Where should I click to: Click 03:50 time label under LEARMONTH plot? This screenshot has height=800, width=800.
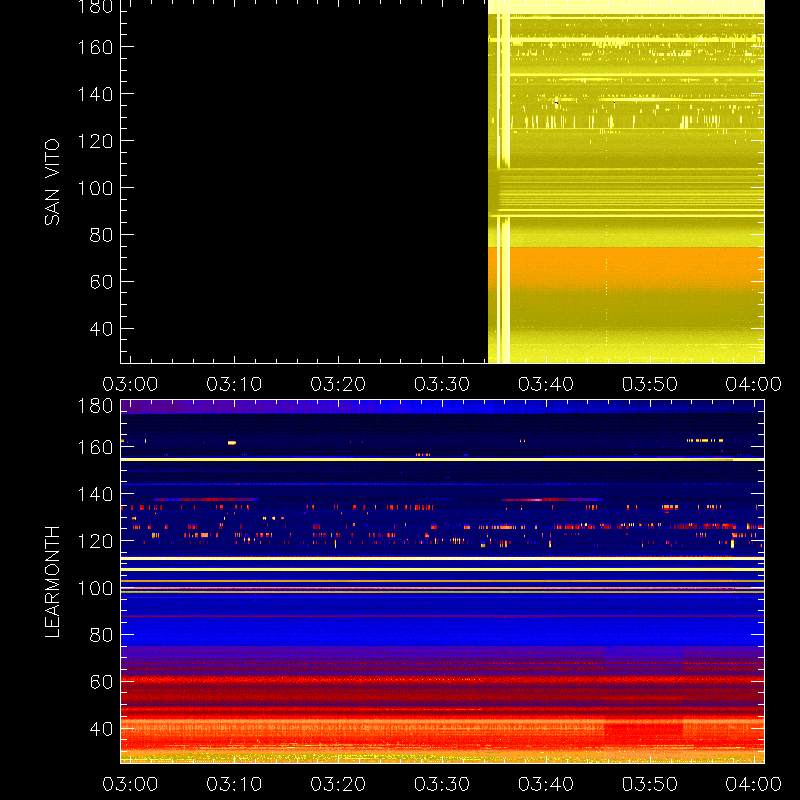pyautogui.click(x=649, y=784)
